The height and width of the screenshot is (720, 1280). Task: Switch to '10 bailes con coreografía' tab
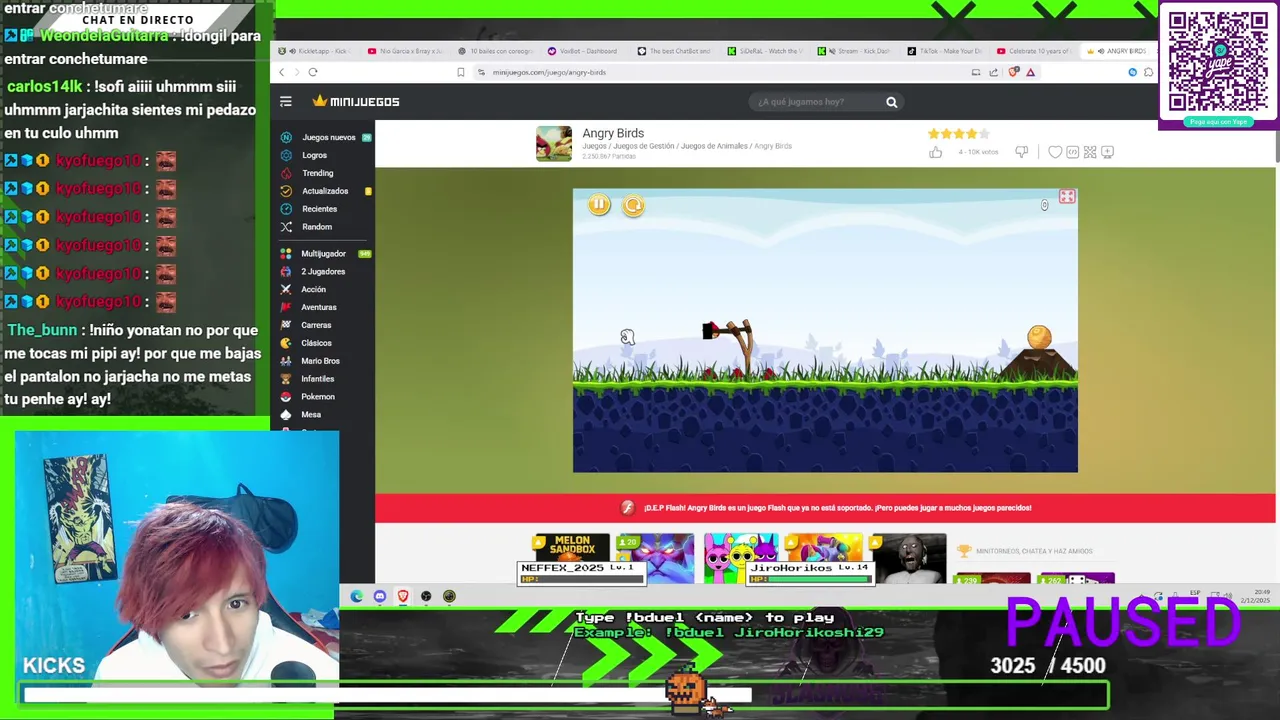click(497, 51)
